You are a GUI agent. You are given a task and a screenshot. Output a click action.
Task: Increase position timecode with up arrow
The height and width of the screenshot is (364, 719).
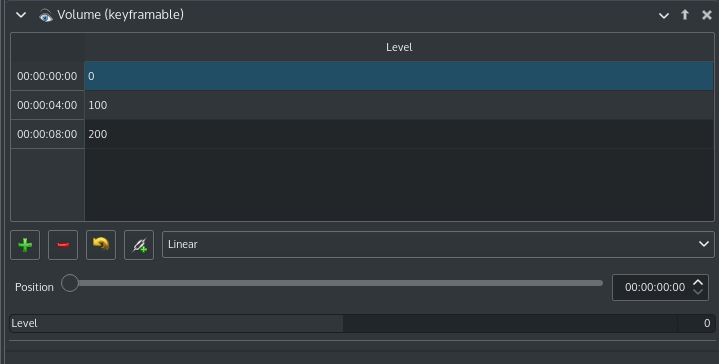(698, 282)
